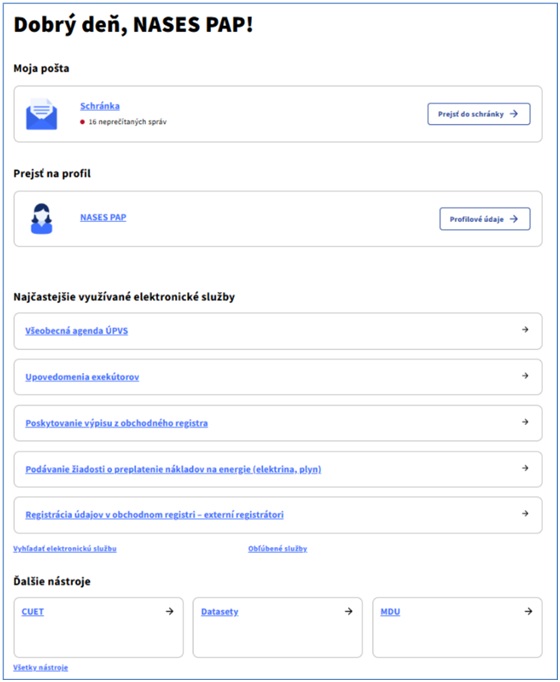The image size is (560, 682).
Task: Click the arrow on the Datasety card
Action: (x=349, y=611)
